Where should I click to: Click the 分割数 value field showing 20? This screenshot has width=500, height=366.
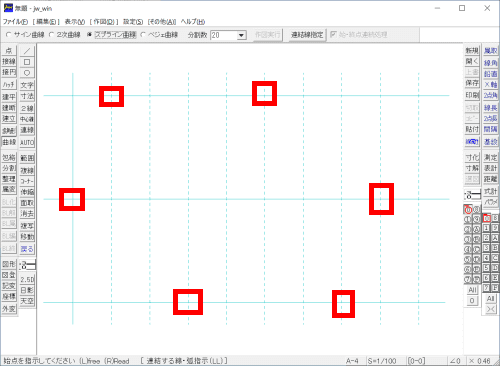tap(224, 35)
